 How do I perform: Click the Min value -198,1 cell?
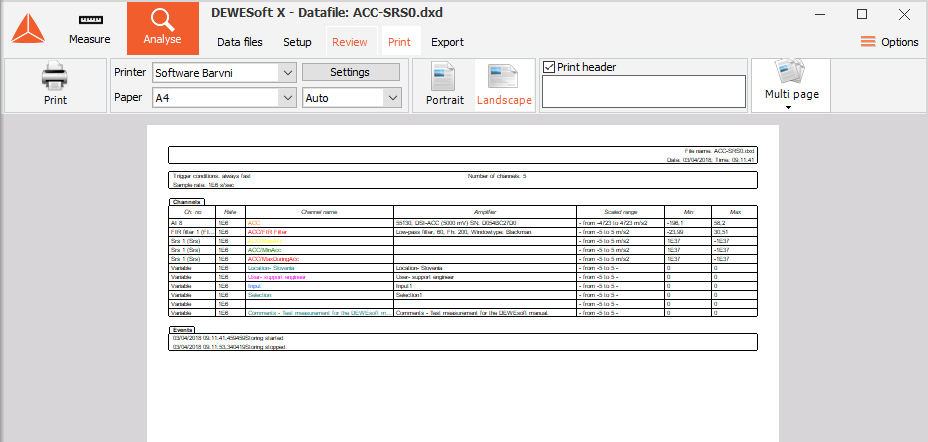click(688, 223)
